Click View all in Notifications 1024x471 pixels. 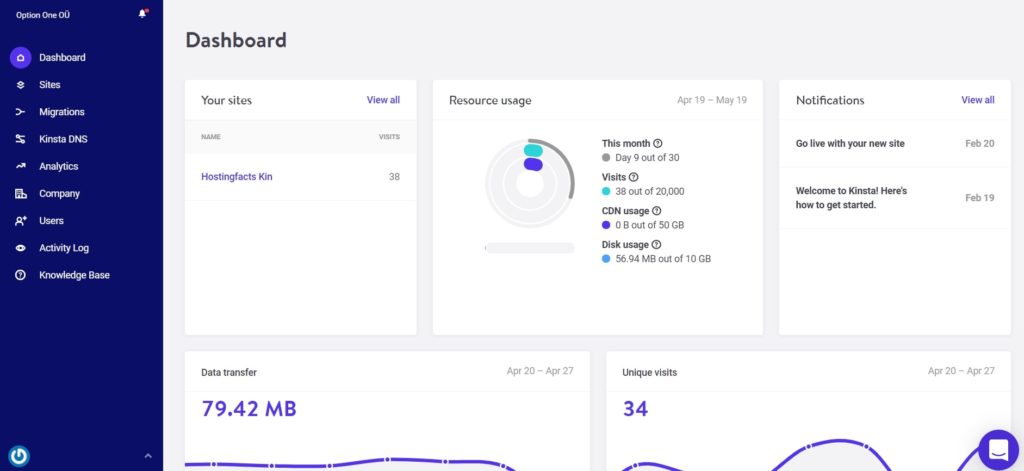[x=978, y=100]
